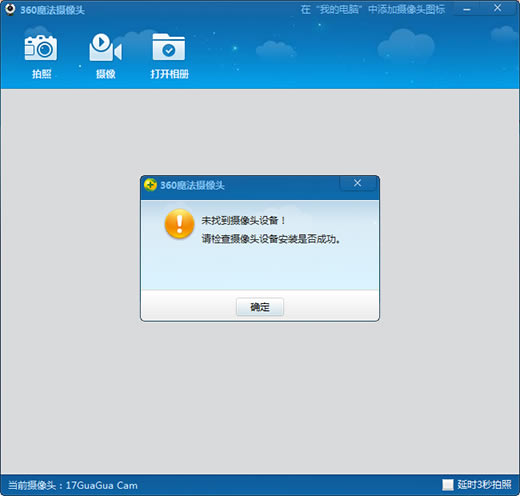Screen dimensions: 520x496
Task: Start recording with the 摄像 icon
Action: pos(105,47)
